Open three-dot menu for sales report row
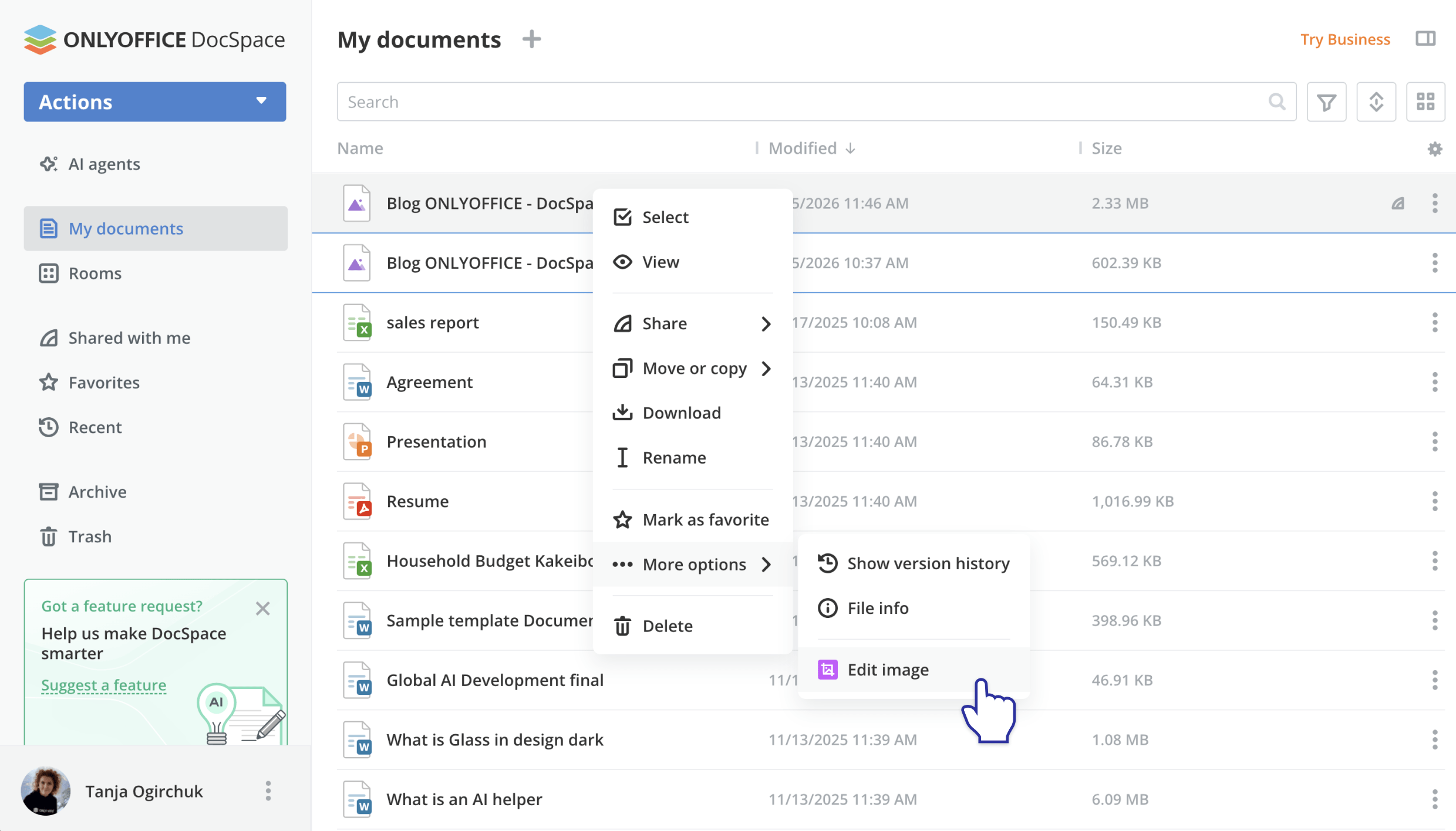1456x831 pixels. click(x=1434, y=322)
